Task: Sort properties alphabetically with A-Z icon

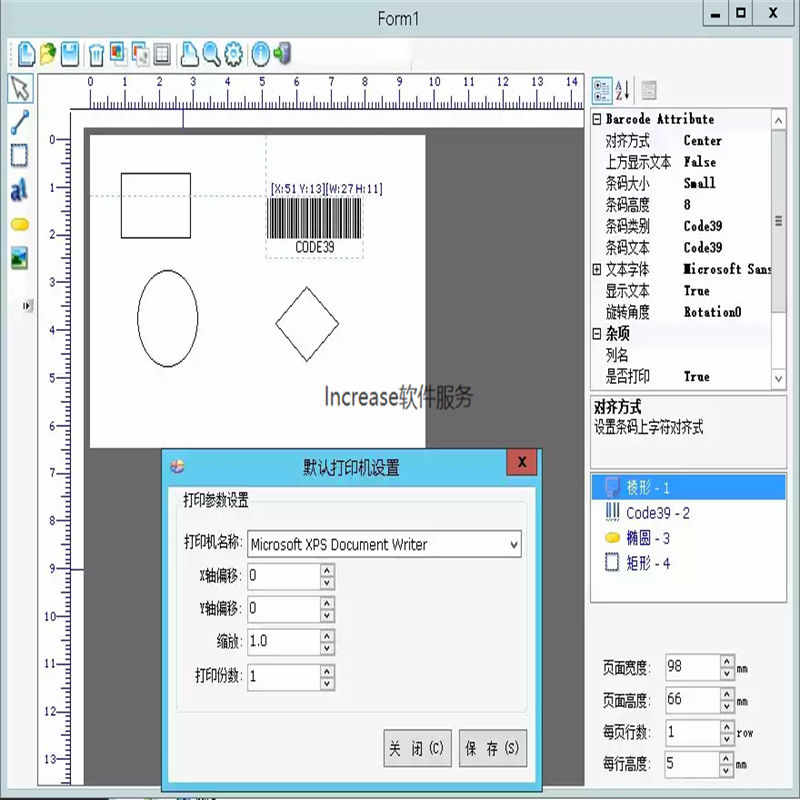Action: [623, 90]
